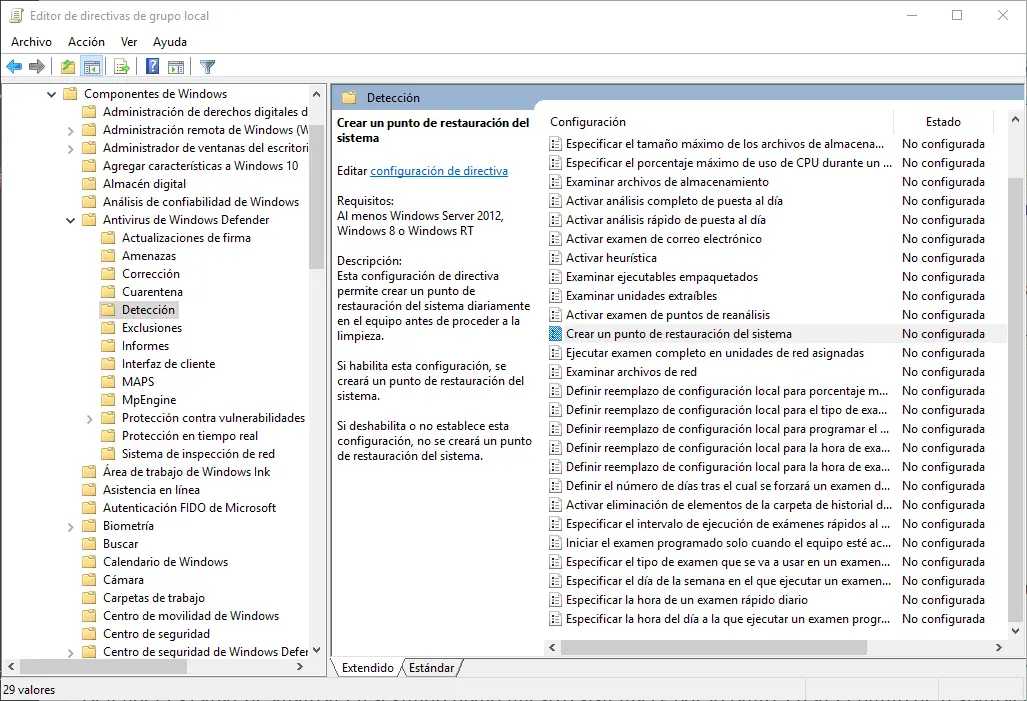Click the tree pane scroll up arrow
1027x701 pixels.
pyautogui.click(x=316, y=94)
